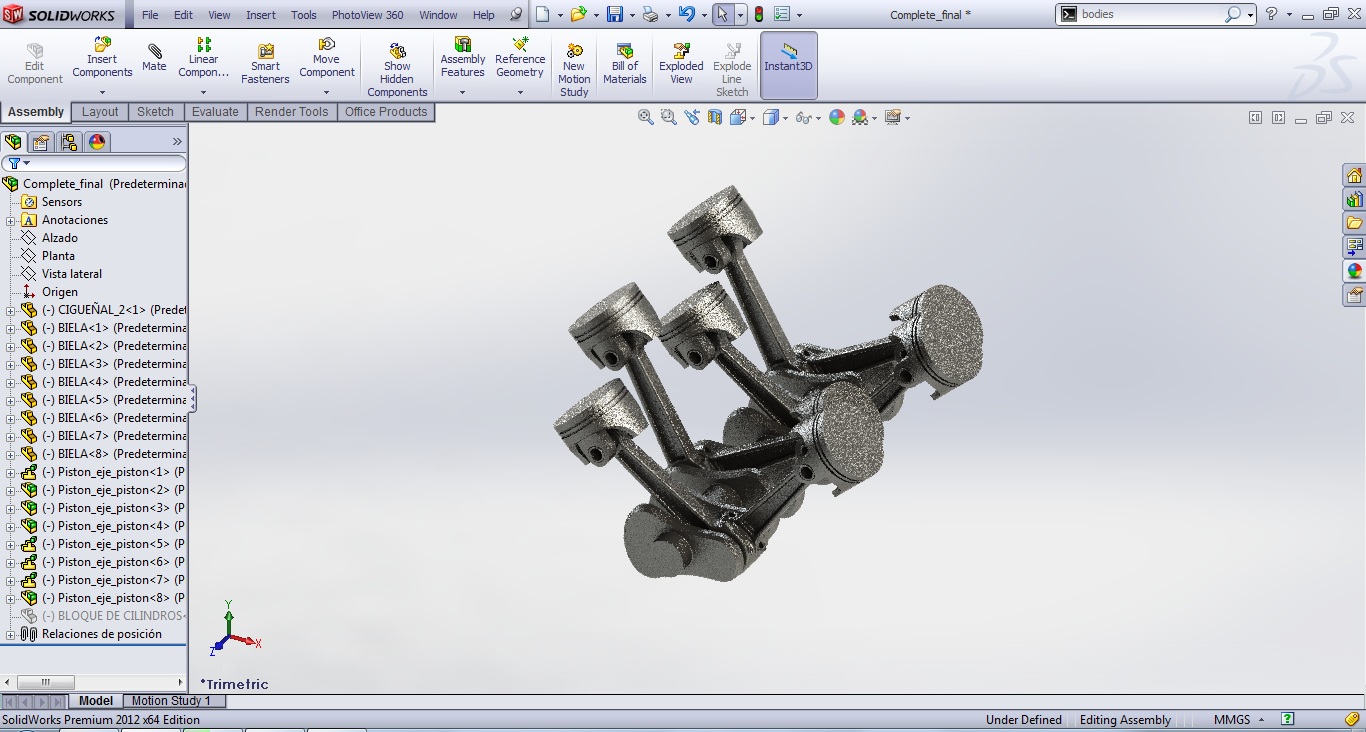This screenshot has height=732, width=1366.
Task: Select the ConfigurationManager tab
Action: (x=68, y=142)
